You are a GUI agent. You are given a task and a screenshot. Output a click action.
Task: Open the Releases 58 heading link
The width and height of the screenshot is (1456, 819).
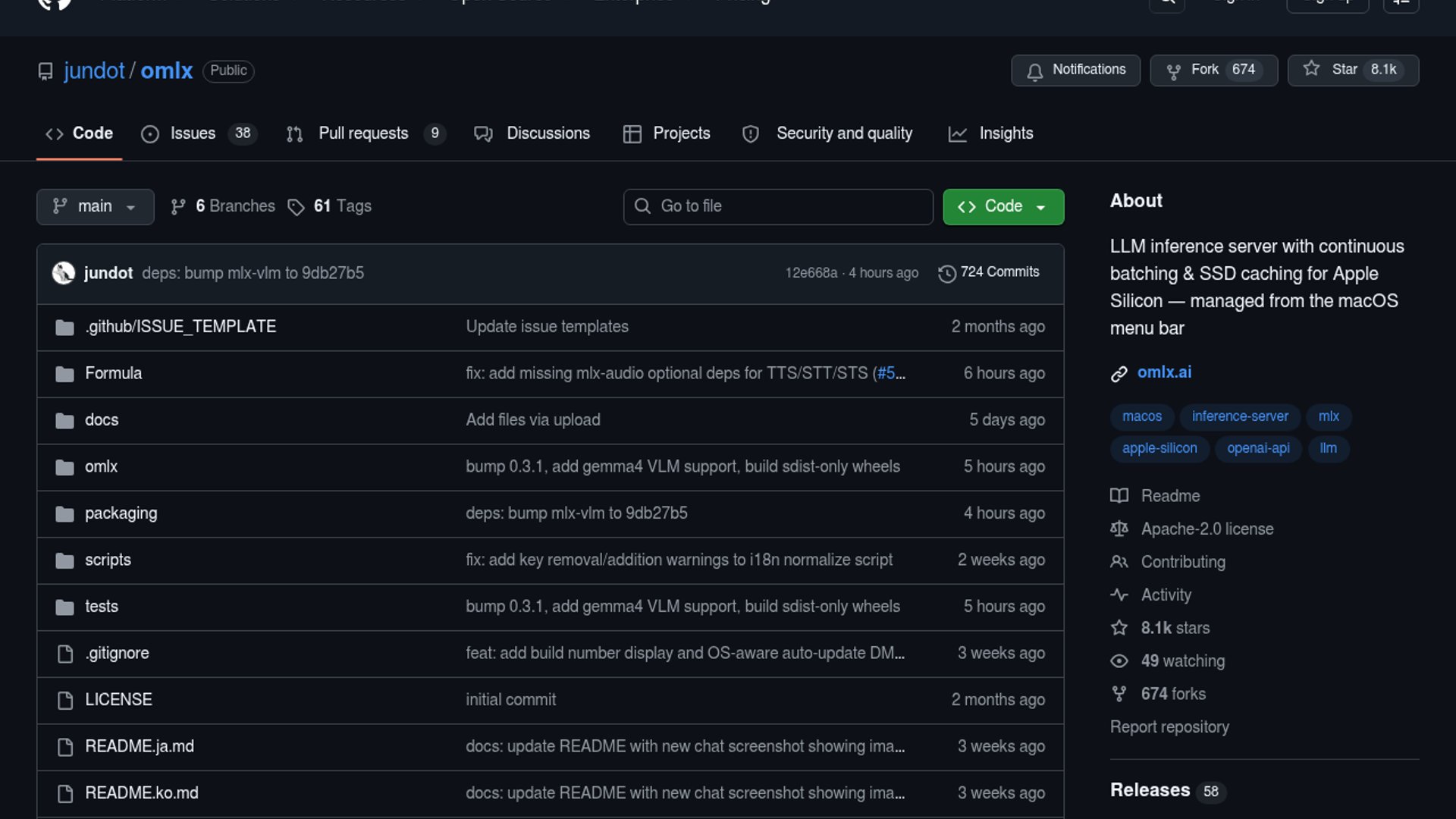pos(1150,790)
